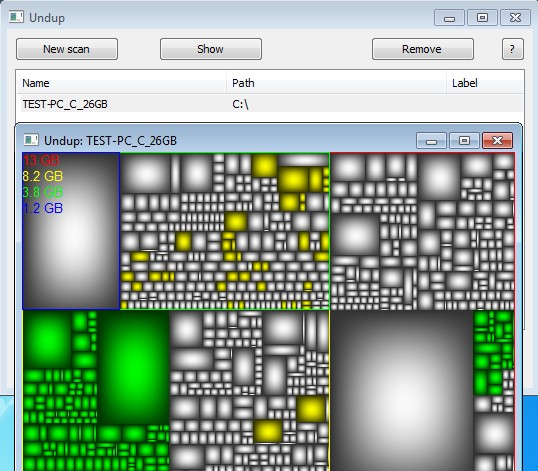Minimize the main Undup window
The height and width of the screenshot is (471, 538).
coord(449,18)
